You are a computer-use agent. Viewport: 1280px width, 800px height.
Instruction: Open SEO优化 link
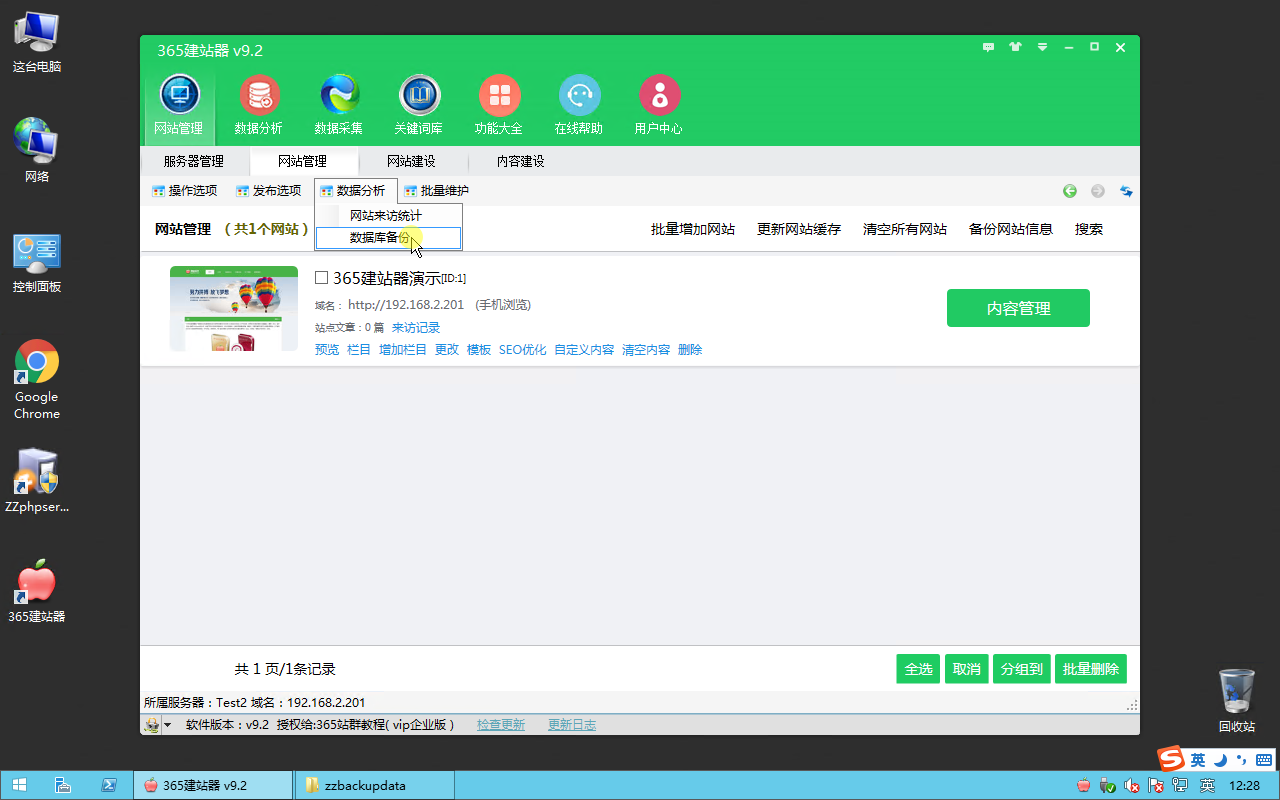[x=523, y=350]
